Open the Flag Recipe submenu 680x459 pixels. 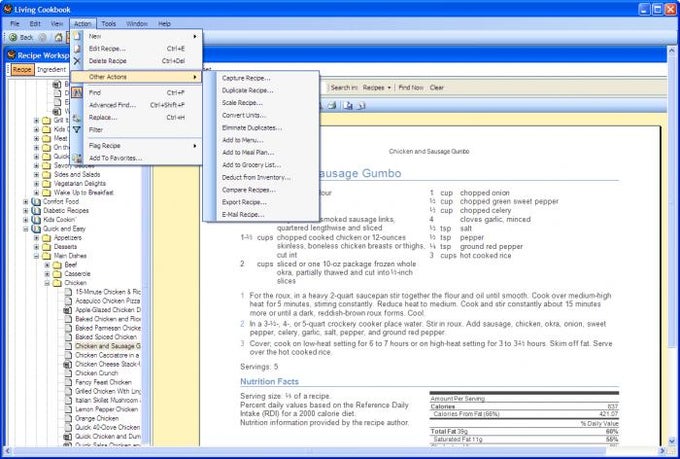(136, 146)
